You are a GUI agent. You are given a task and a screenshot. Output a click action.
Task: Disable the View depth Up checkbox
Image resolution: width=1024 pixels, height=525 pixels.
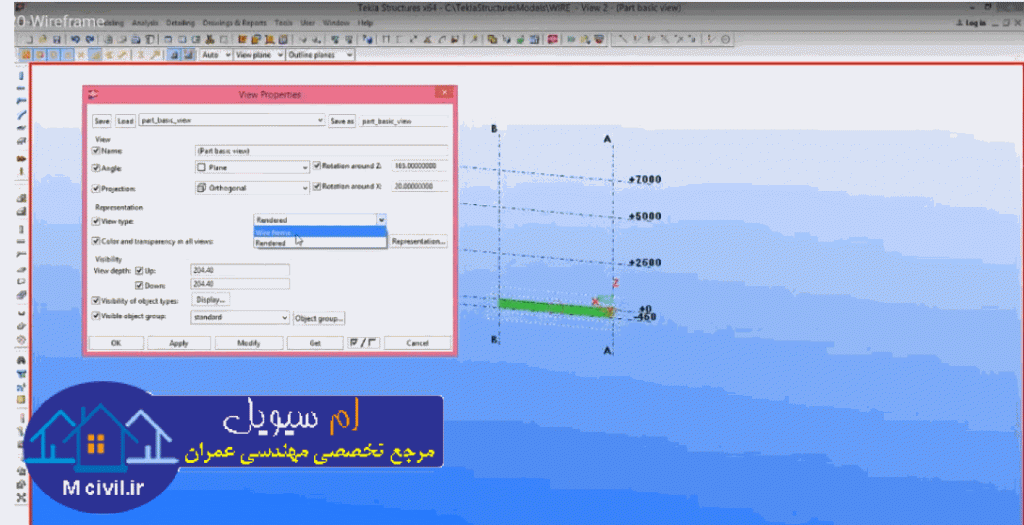[140, 270]
